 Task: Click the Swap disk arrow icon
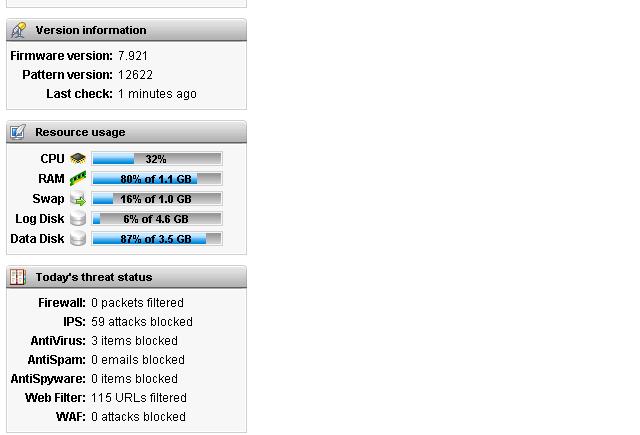point(78,198)
